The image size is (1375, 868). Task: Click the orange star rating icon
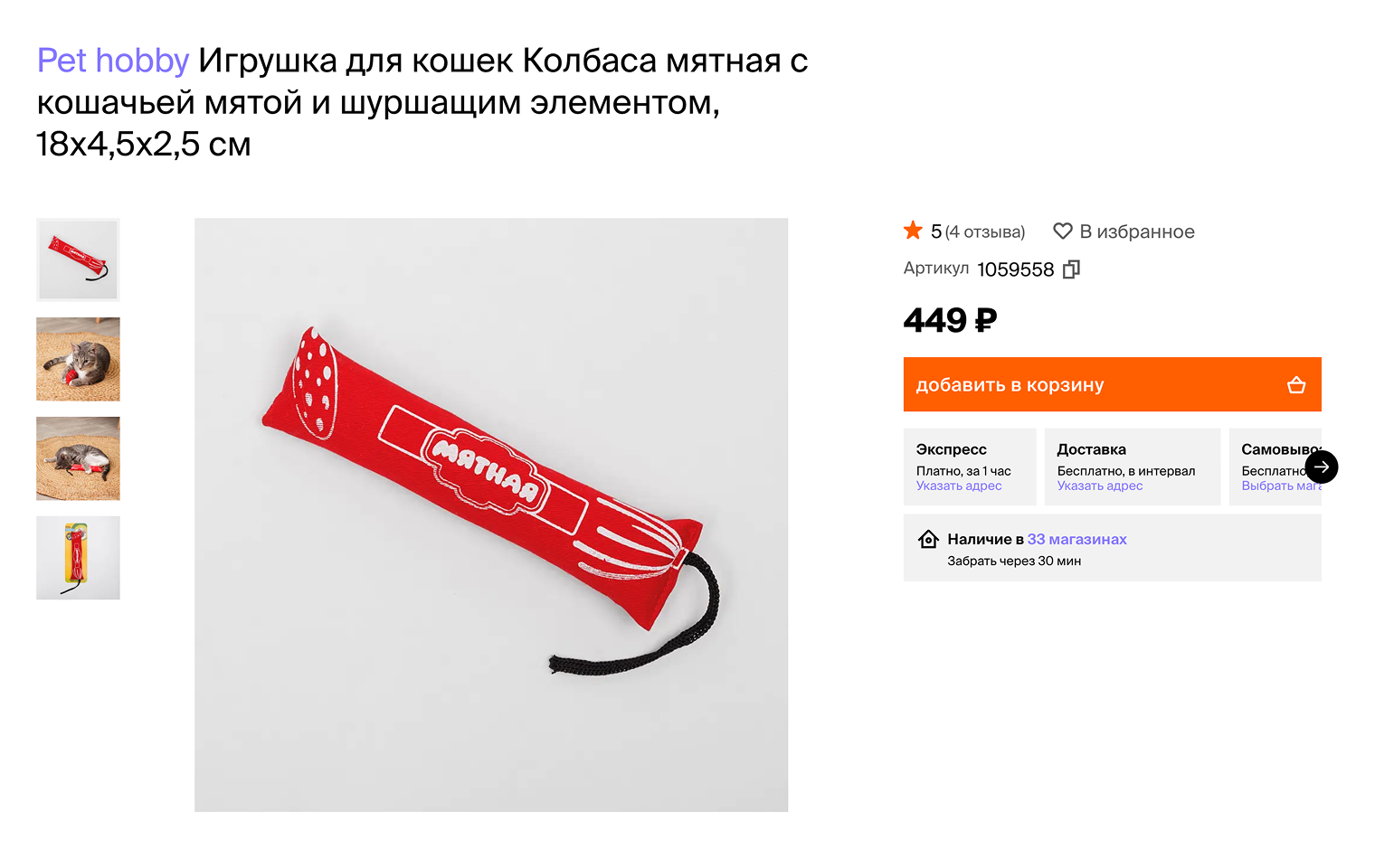click(913, 231)
